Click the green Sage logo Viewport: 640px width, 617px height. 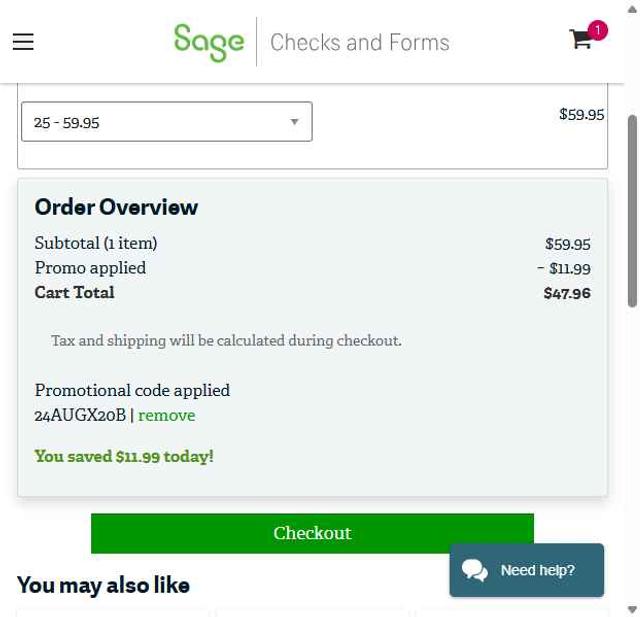[x=208, y=42]
